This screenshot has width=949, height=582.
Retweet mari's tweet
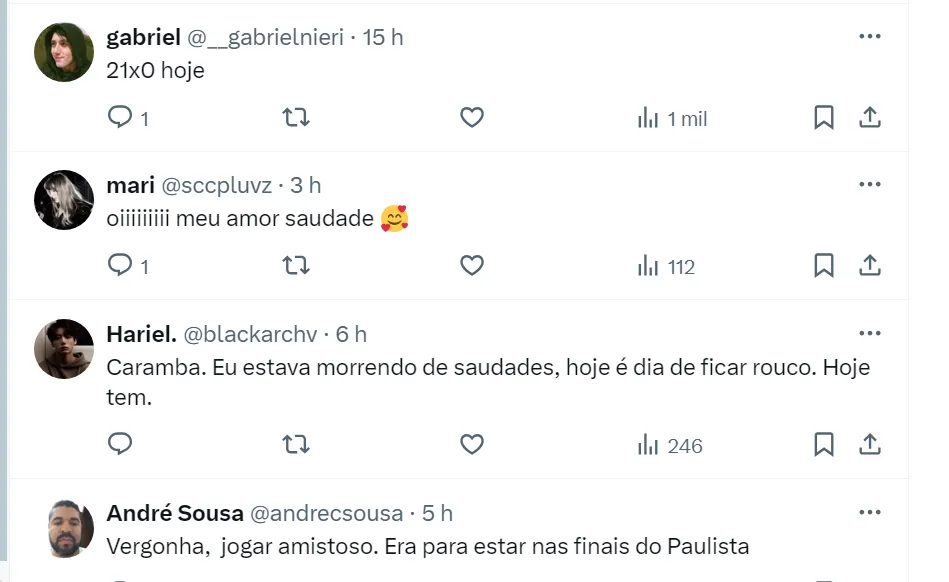(296, 266)
